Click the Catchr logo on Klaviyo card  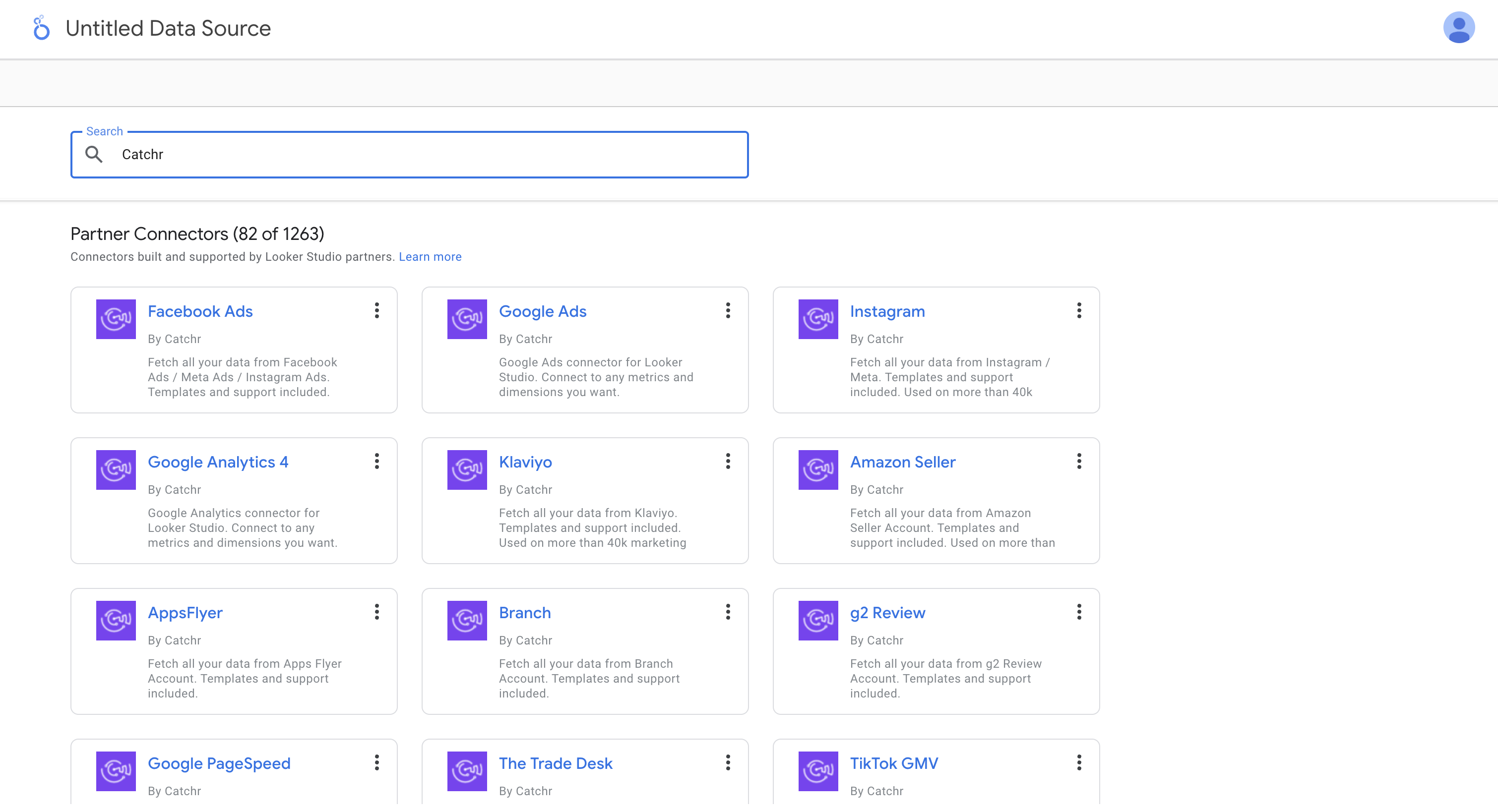[466, 469]
